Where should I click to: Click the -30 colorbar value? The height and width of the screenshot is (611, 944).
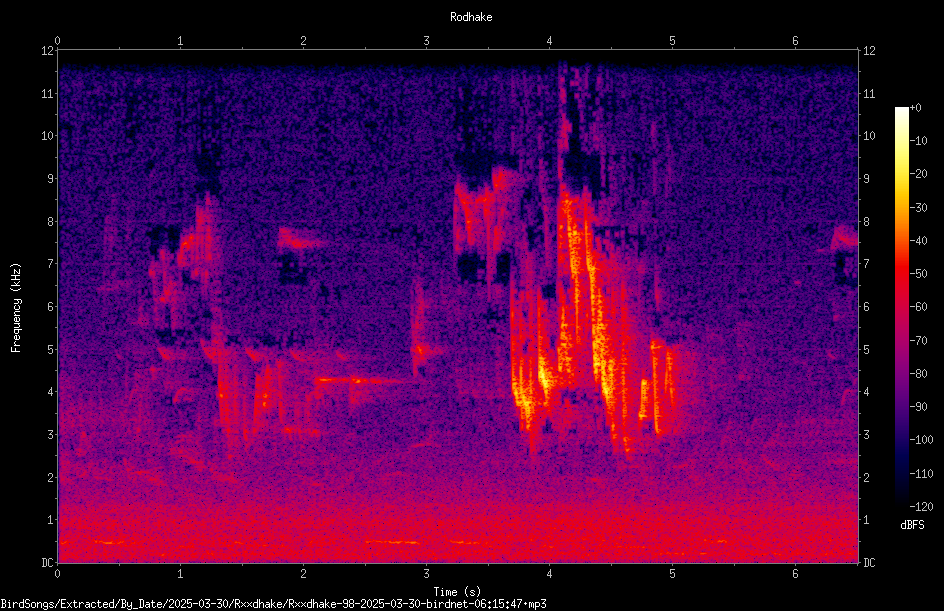pyautogui.click(x=918, y=208)
